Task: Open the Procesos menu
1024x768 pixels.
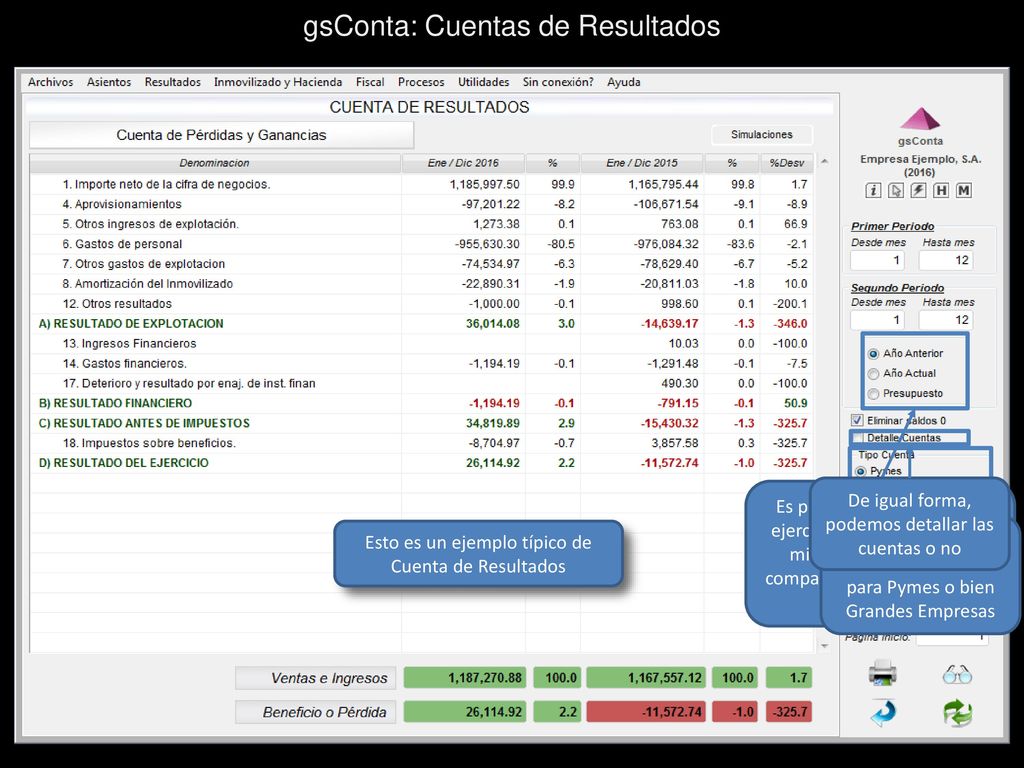Action: pos(421,82)
